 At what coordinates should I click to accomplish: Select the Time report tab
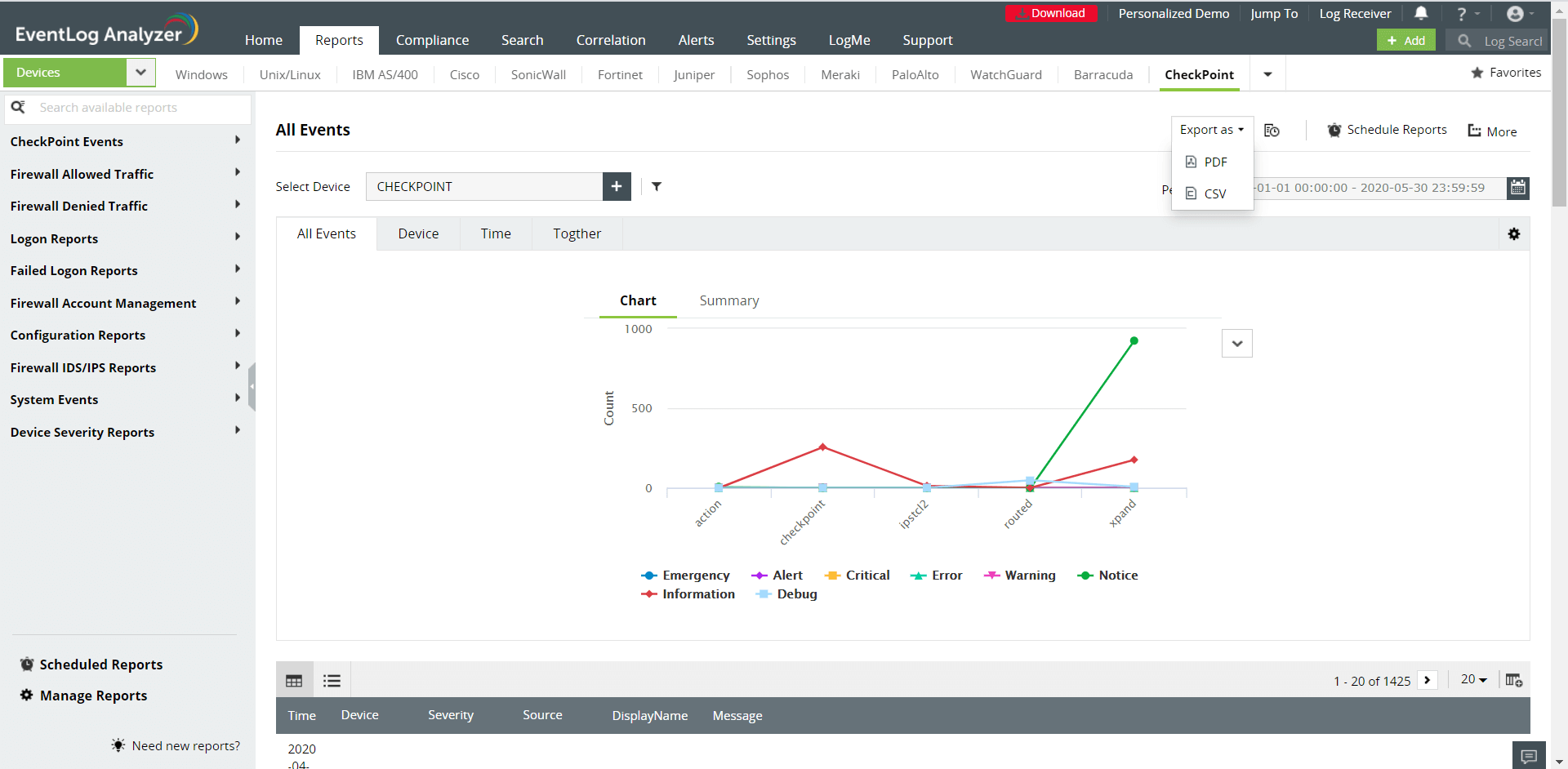pyautogui.click(x=496, y=233)
